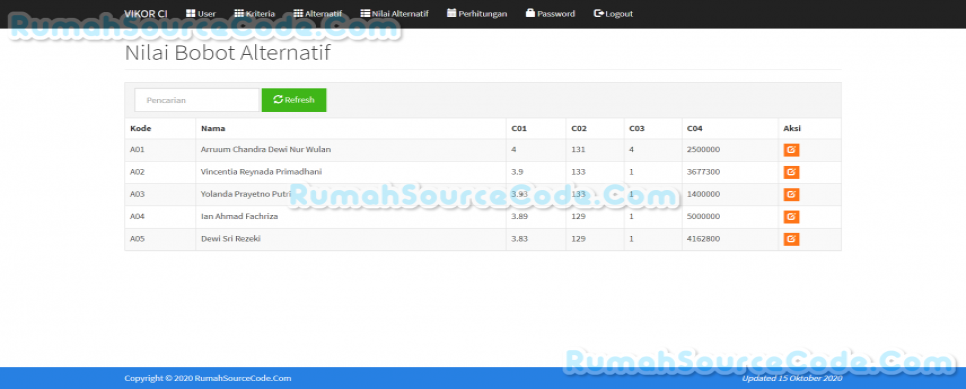Click the name Vincentia Reynada Primadhani

pos(261,172)
